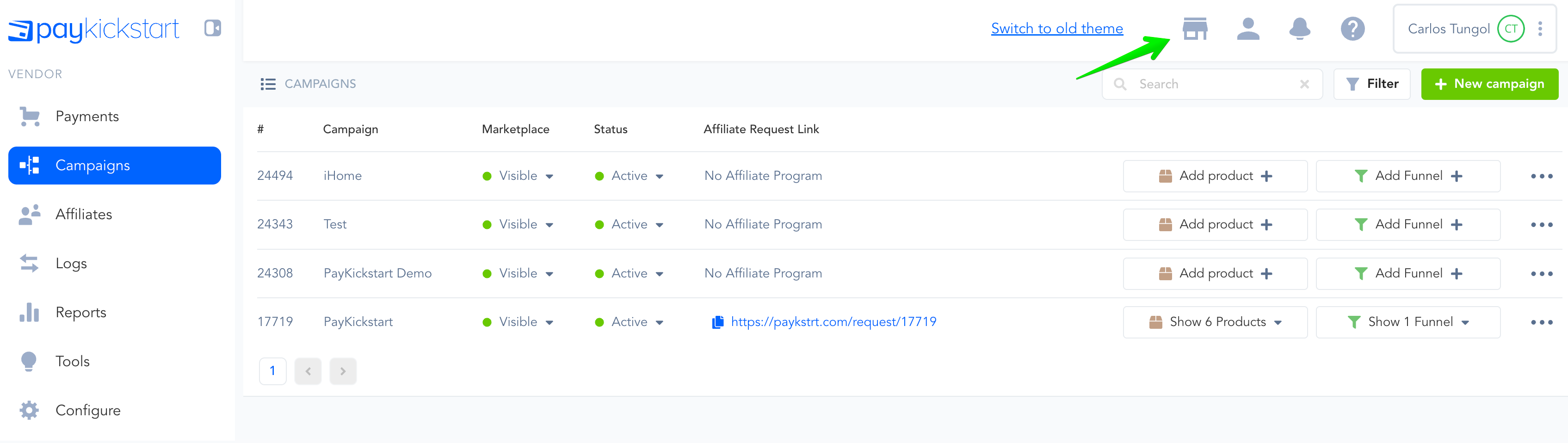Viewport: 1568px width, 443px height.
Task: Go to Payments in the sidebar
Action: click(114, 116)
